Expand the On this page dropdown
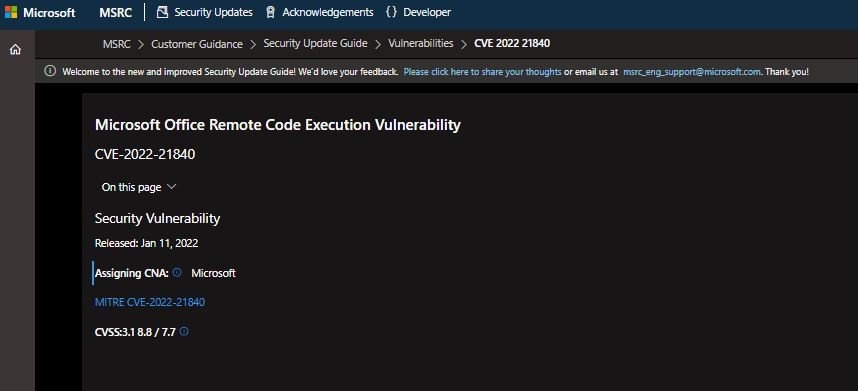 click(x=139, y=187)
